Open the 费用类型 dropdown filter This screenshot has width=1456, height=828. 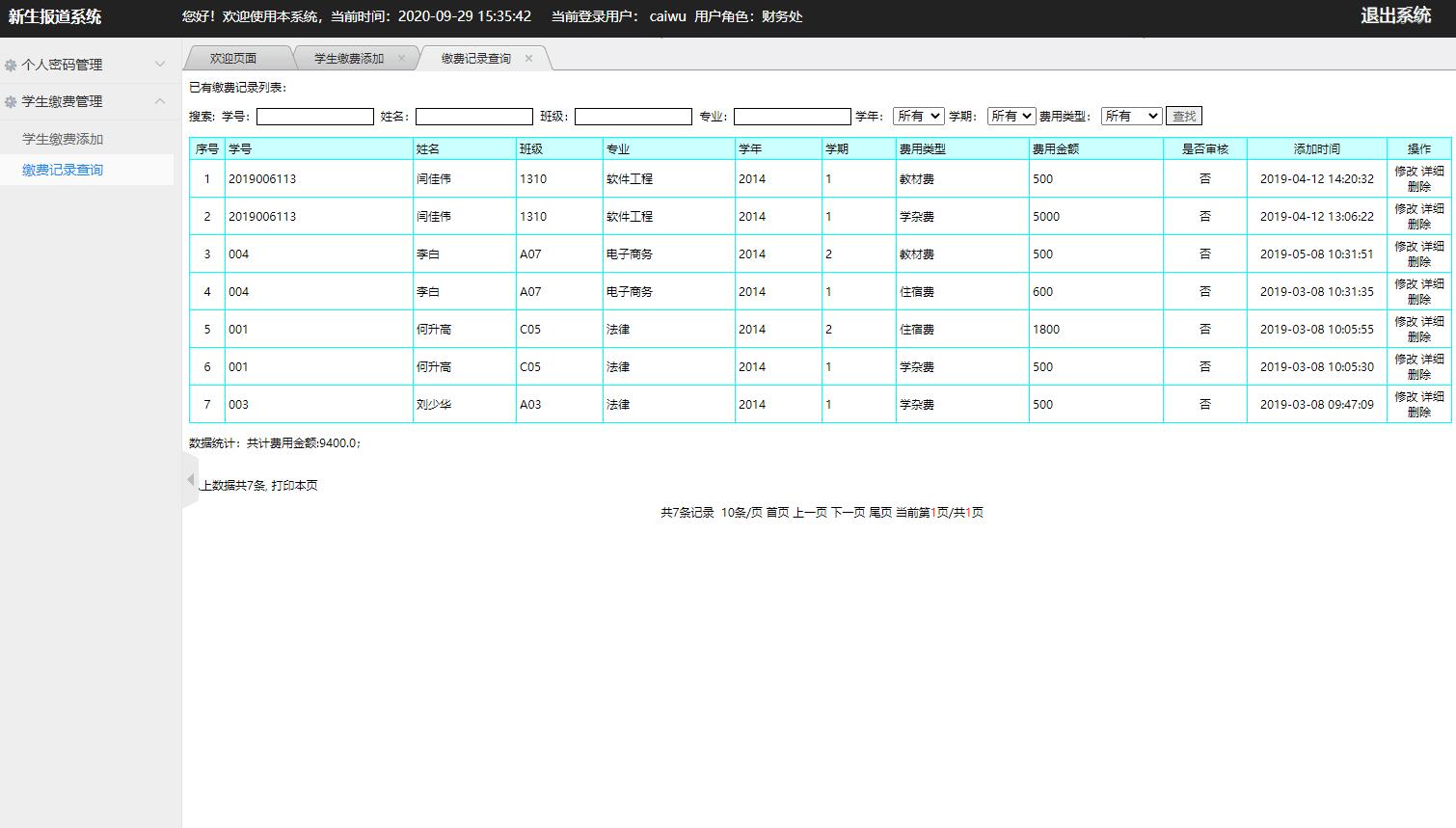point(1131,116)
